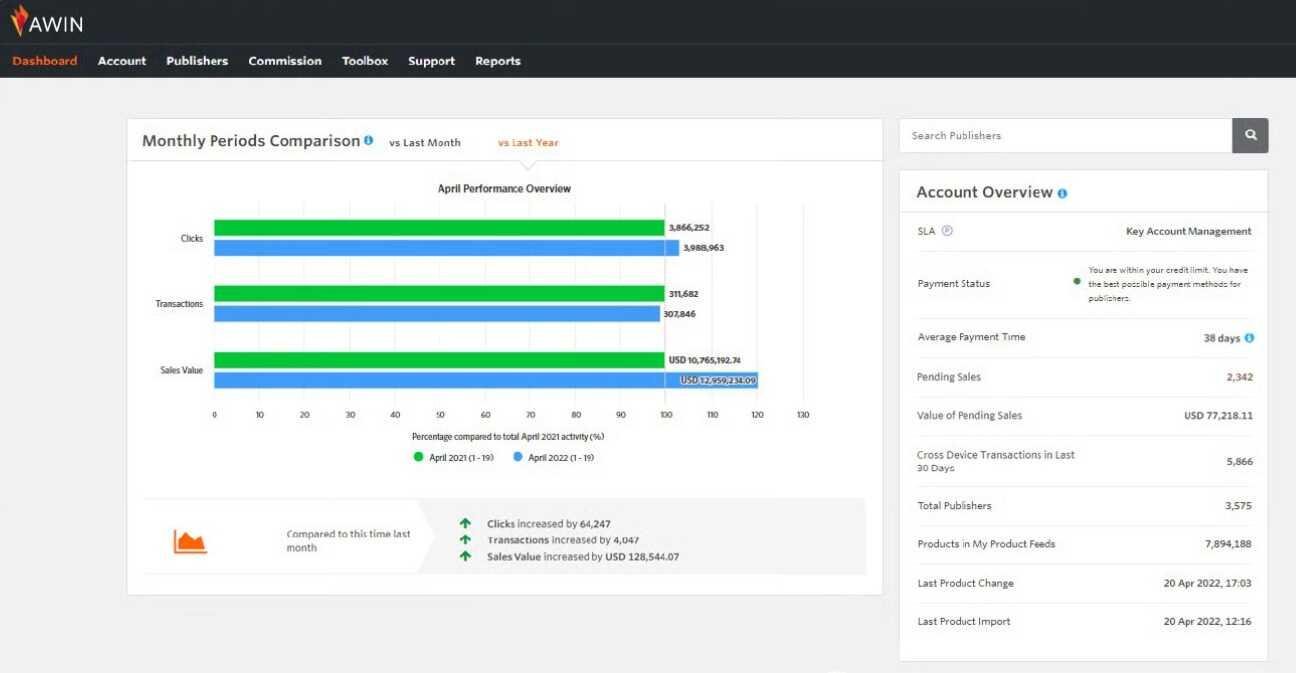Select the vs Last Year tab
This screenshot has width=1296, height=673.
coord(528,142)
